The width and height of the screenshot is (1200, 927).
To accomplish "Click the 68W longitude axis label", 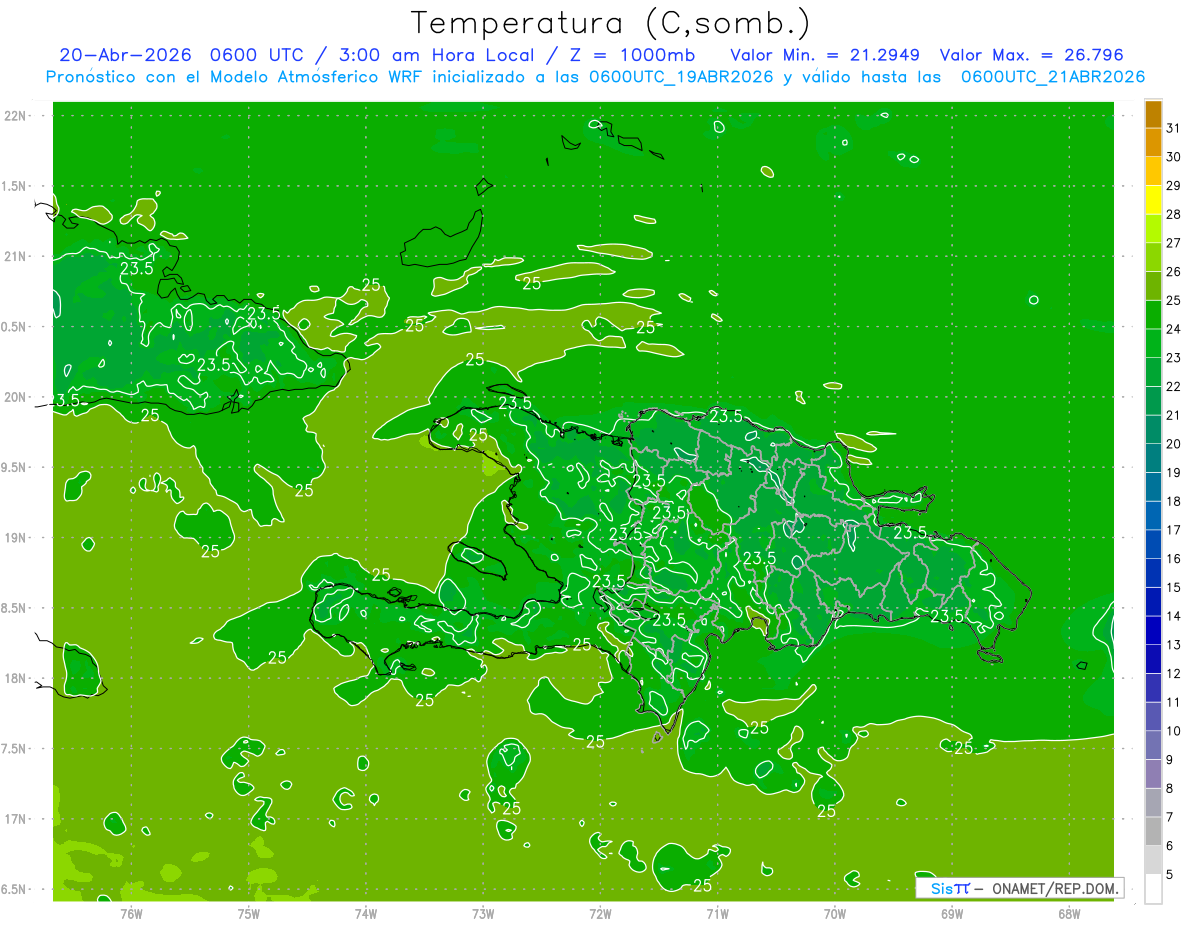I will pos(1069,914).
